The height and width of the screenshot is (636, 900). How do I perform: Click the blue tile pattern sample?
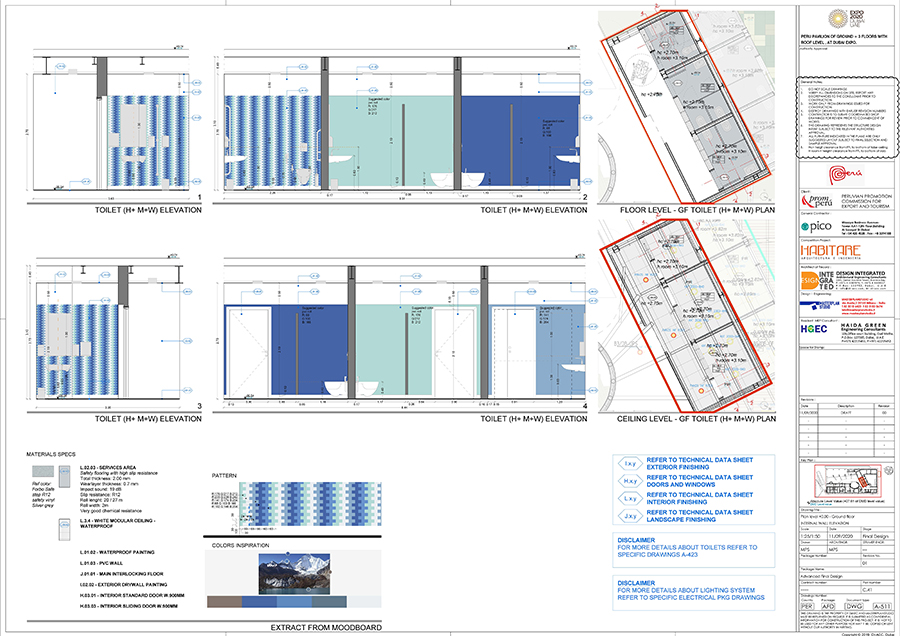tap(310, 503)
